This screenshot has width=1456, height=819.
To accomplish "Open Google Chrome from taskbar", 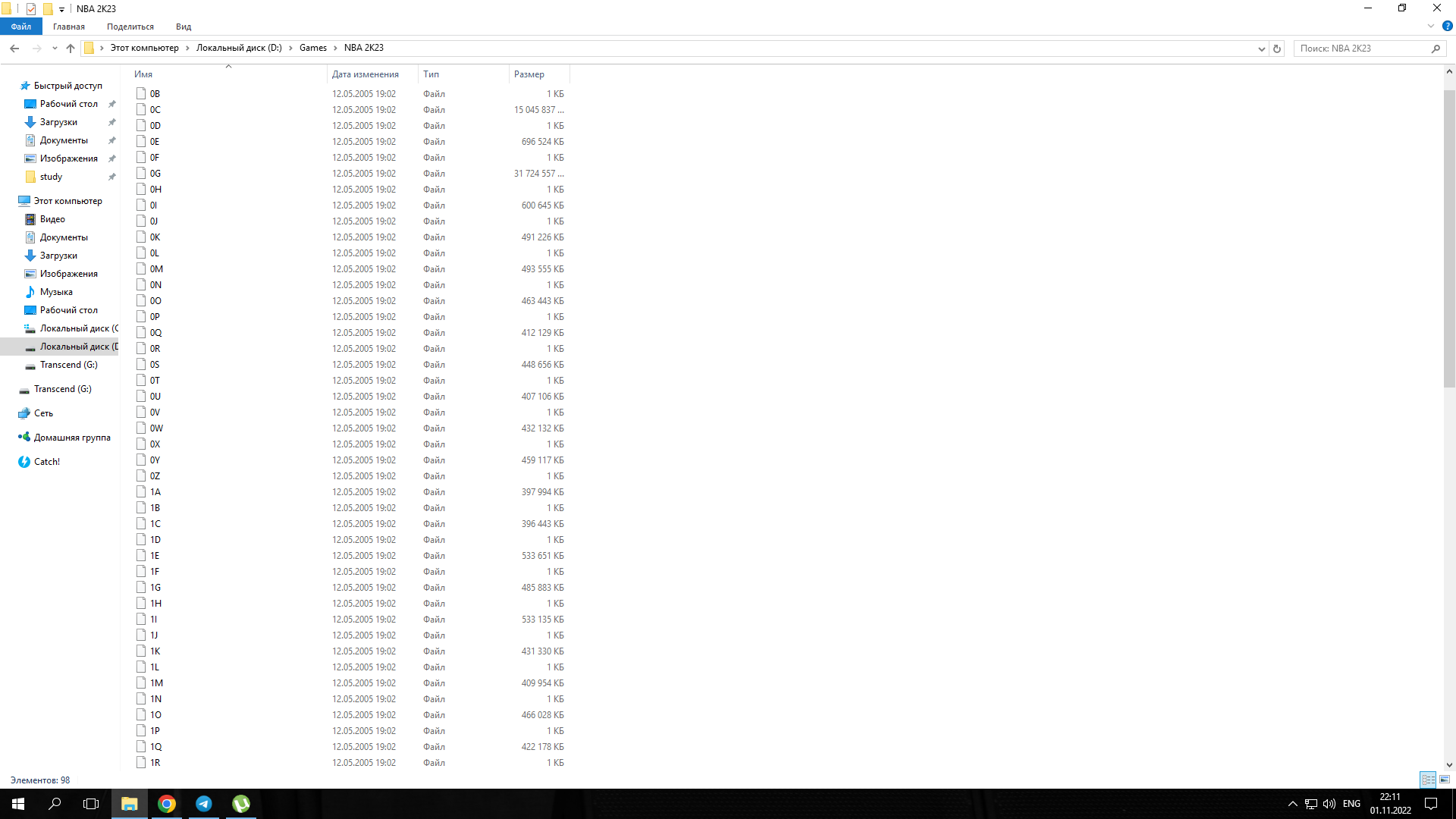I will pos(167,804).
